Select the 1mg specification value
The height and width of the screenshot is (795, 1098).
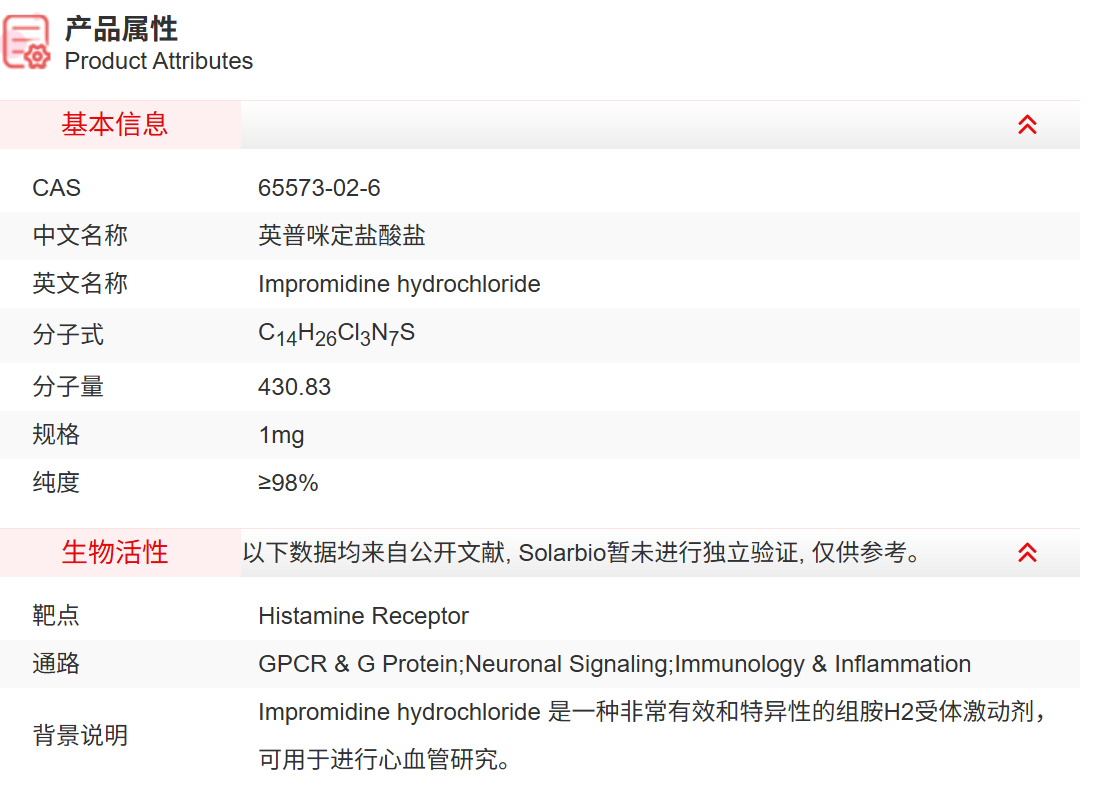click(281, 435)
